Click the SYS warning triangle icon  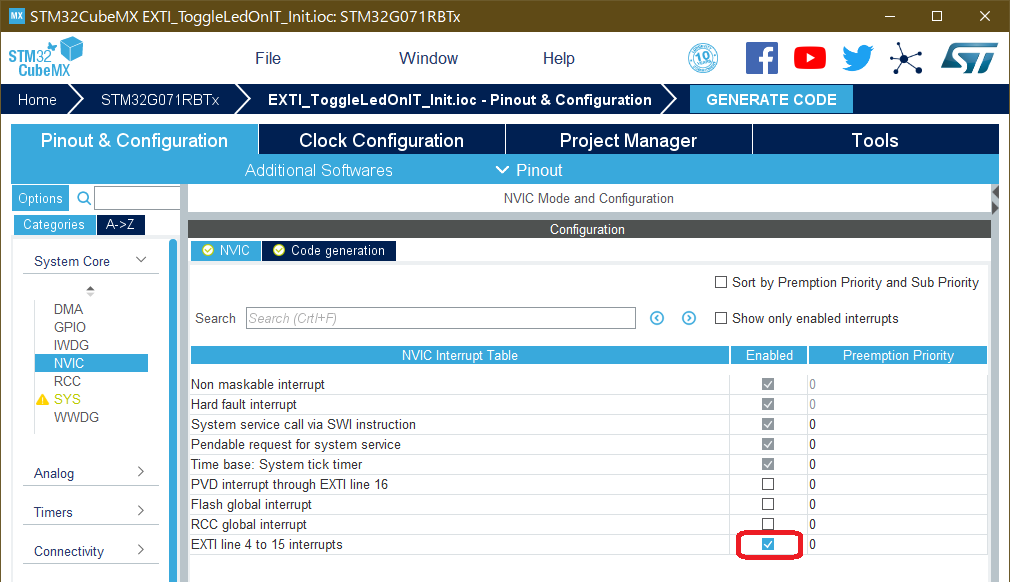click(43, 400)
